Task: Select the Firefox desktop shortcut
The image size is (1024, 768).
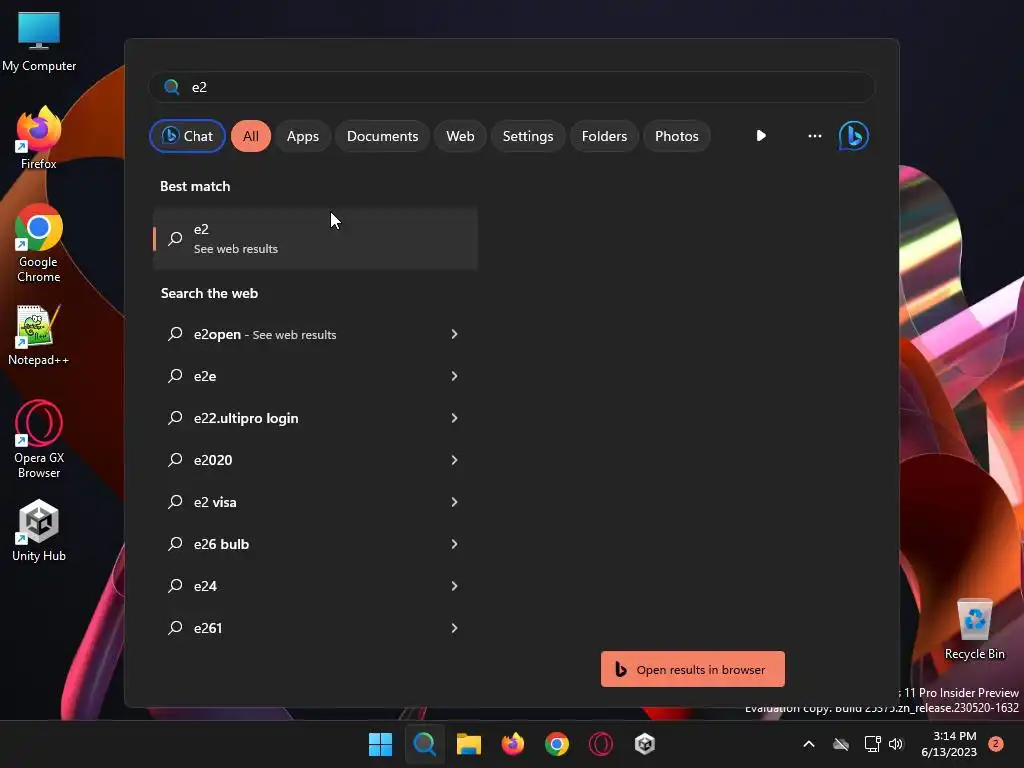Action: [39, 137]
